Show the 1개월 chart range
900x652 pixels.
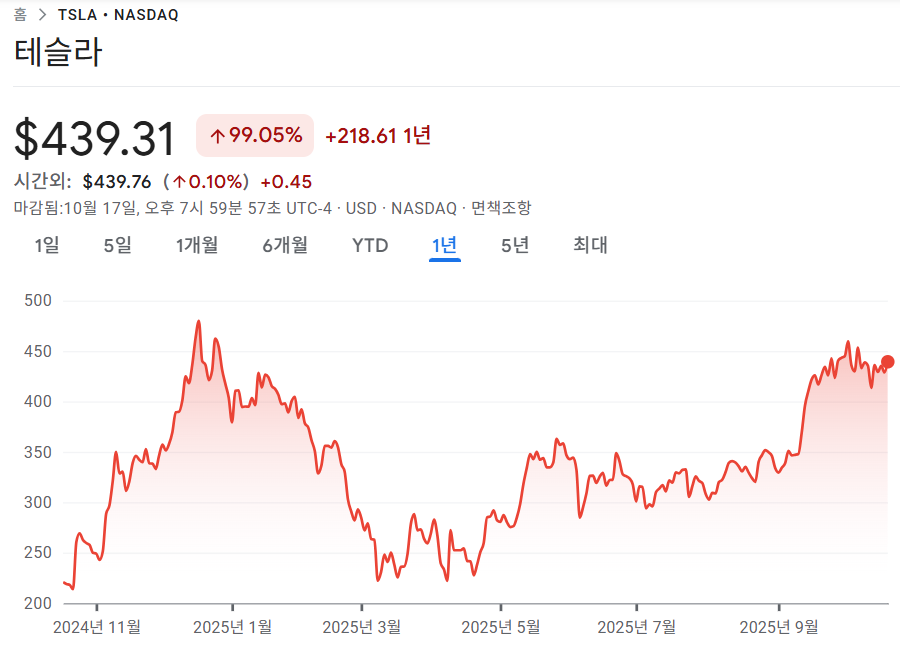197,245
